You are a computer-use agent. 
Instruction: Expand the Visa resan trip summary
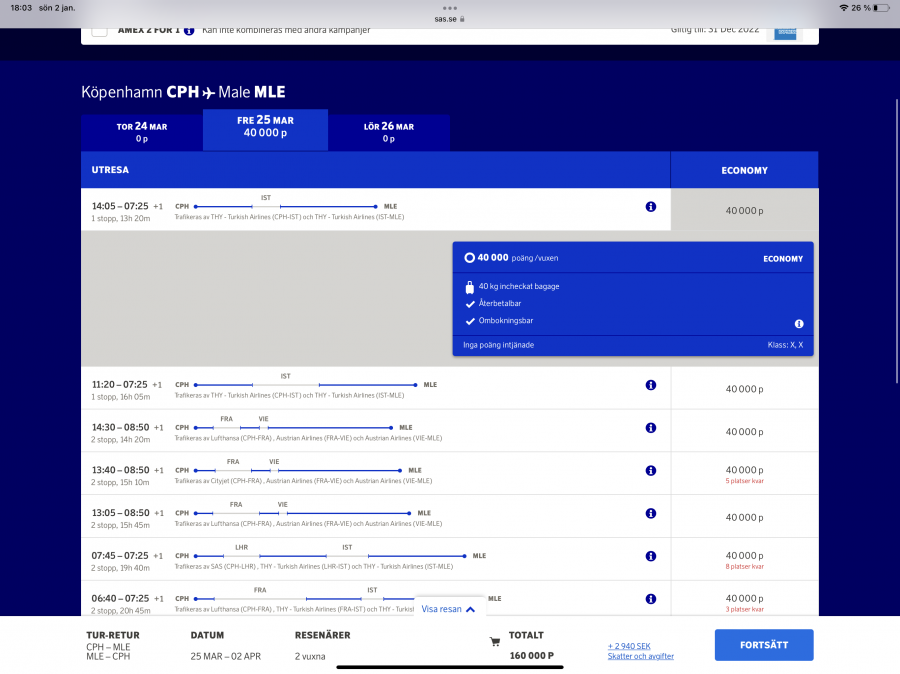coord(448,608)
